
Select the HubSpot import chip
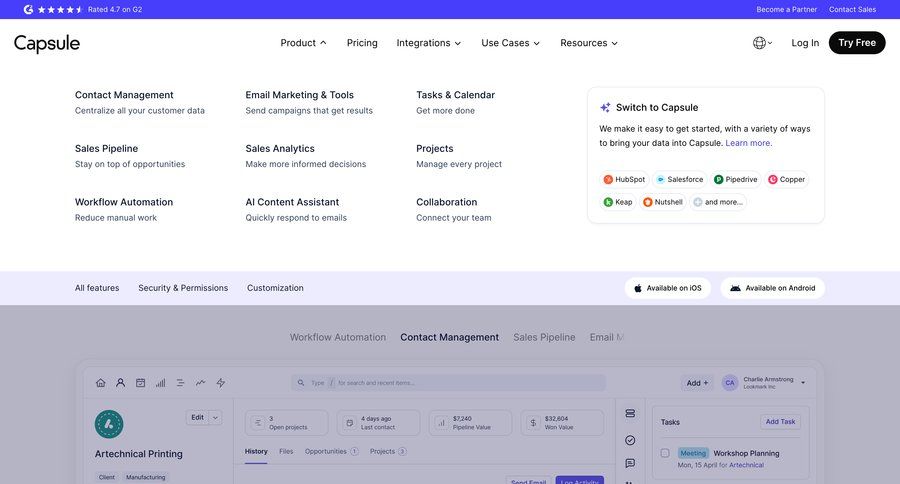(x=624, y=180)
